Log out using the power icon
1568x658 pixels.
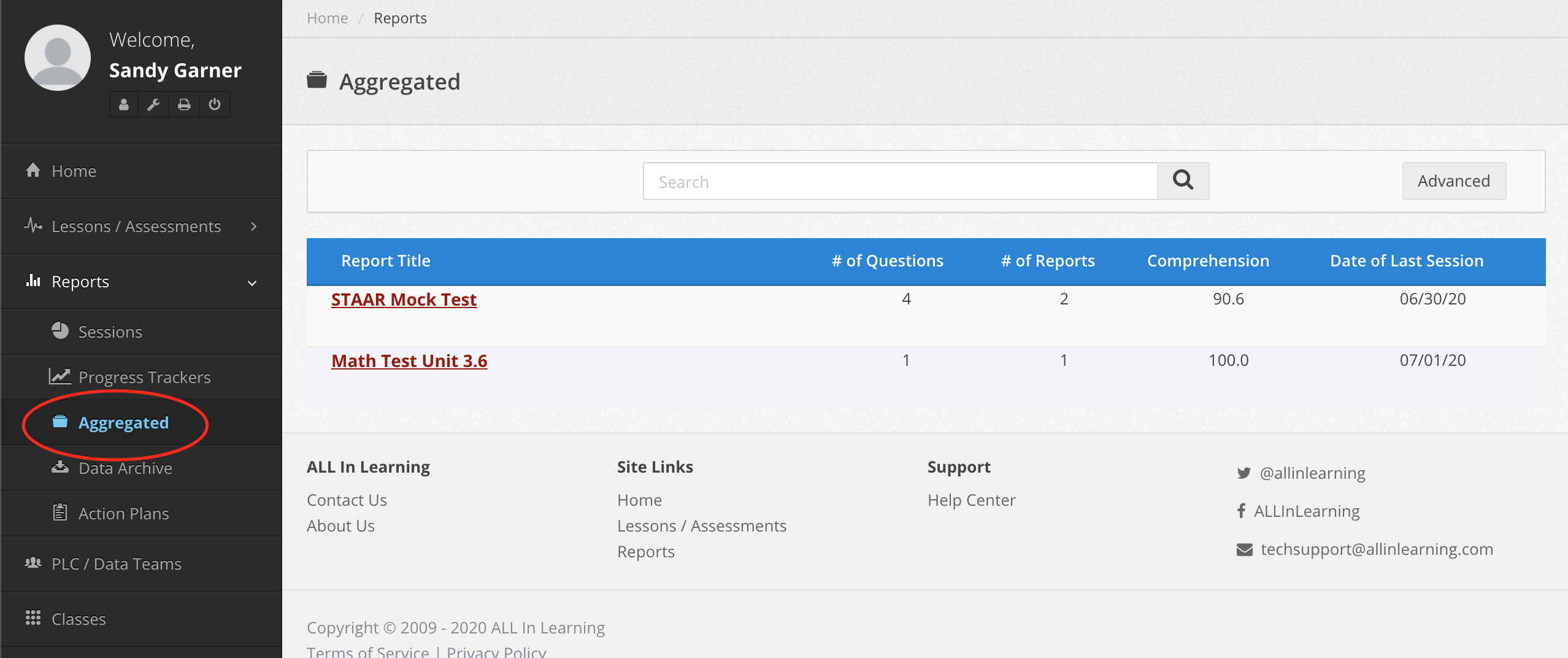pos(215,104)
